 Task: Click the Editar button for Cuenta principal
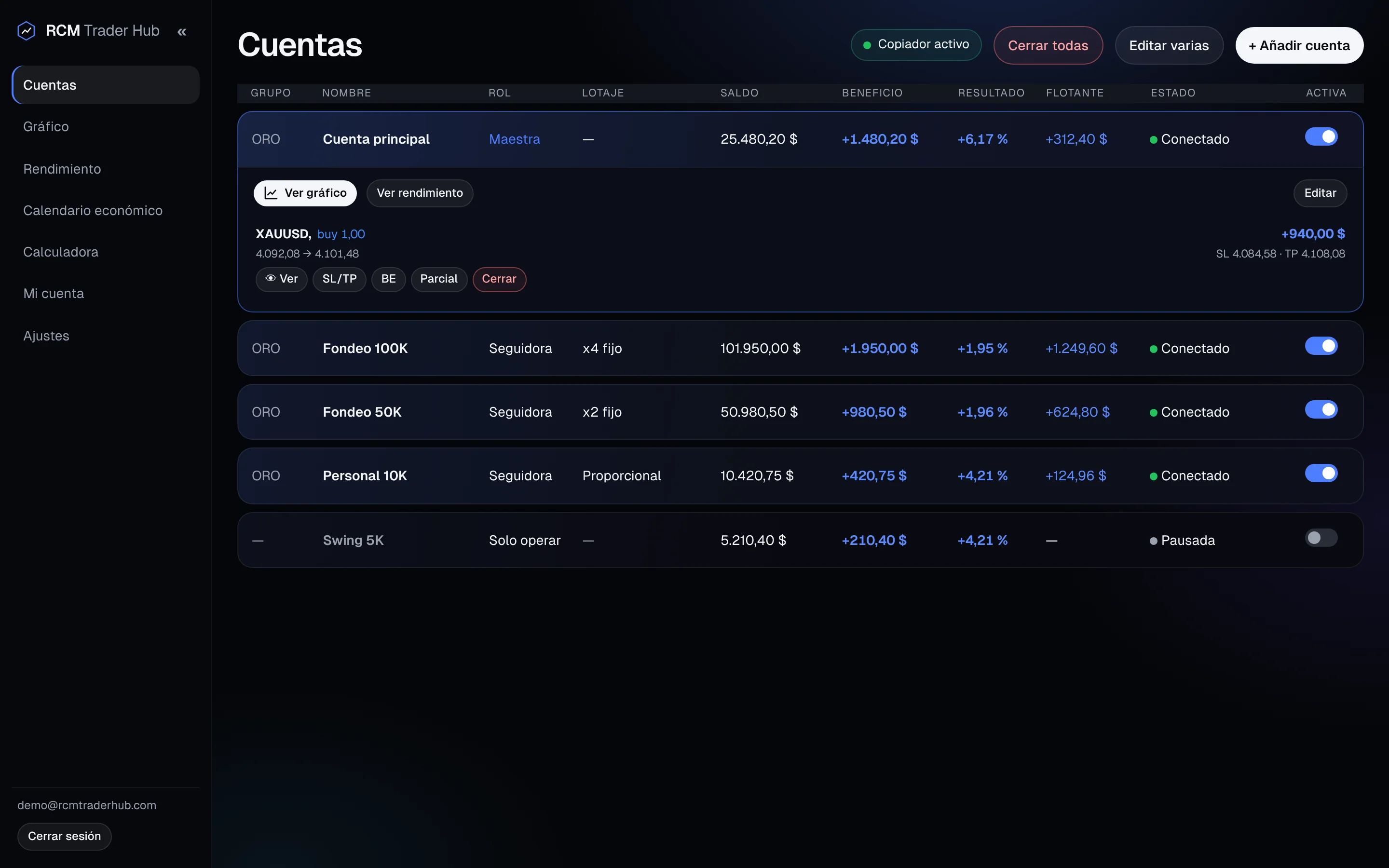click(1320, 193)
